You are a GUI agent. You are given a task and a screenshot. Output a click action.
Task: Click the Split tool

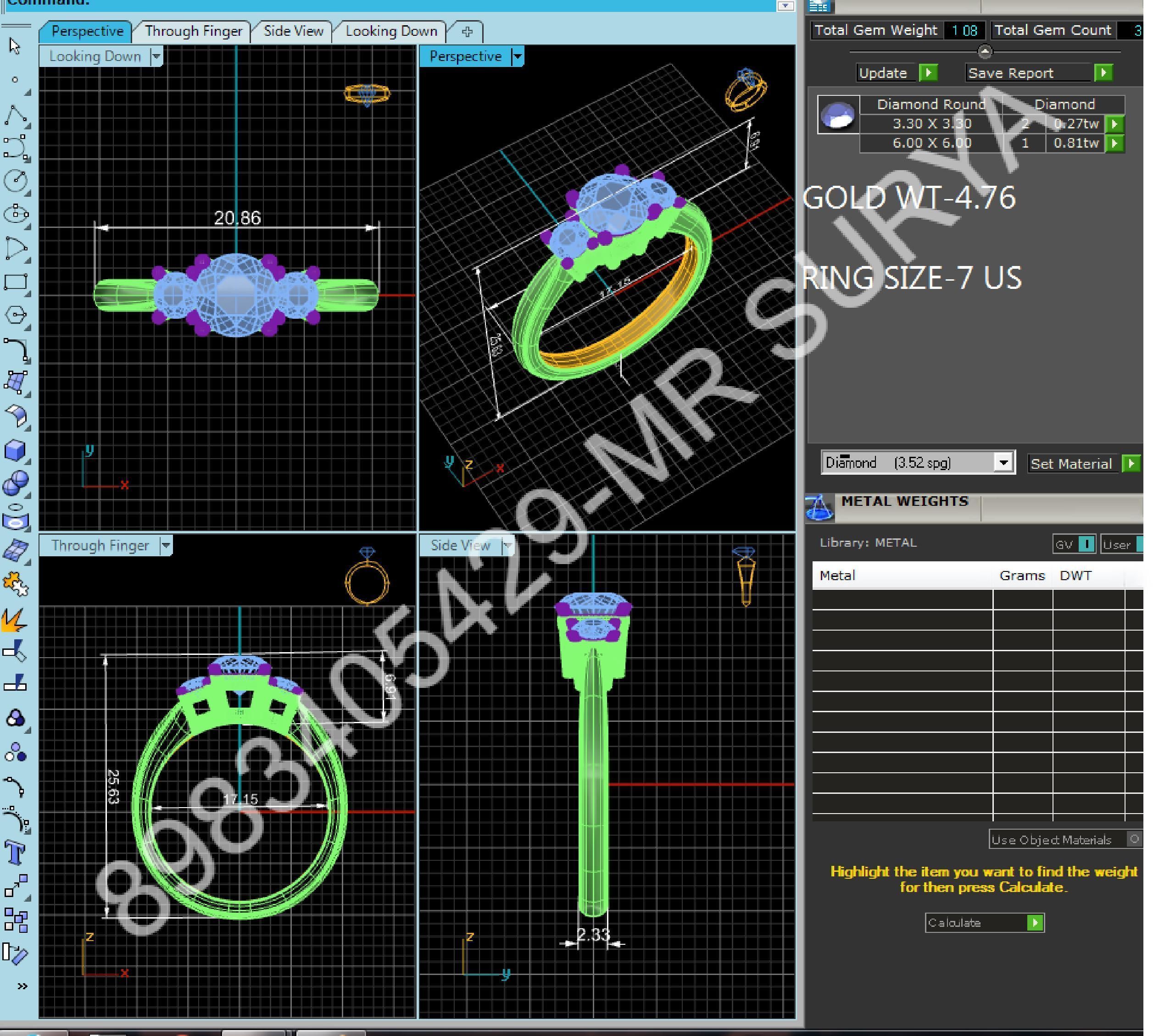coord(16,684)
